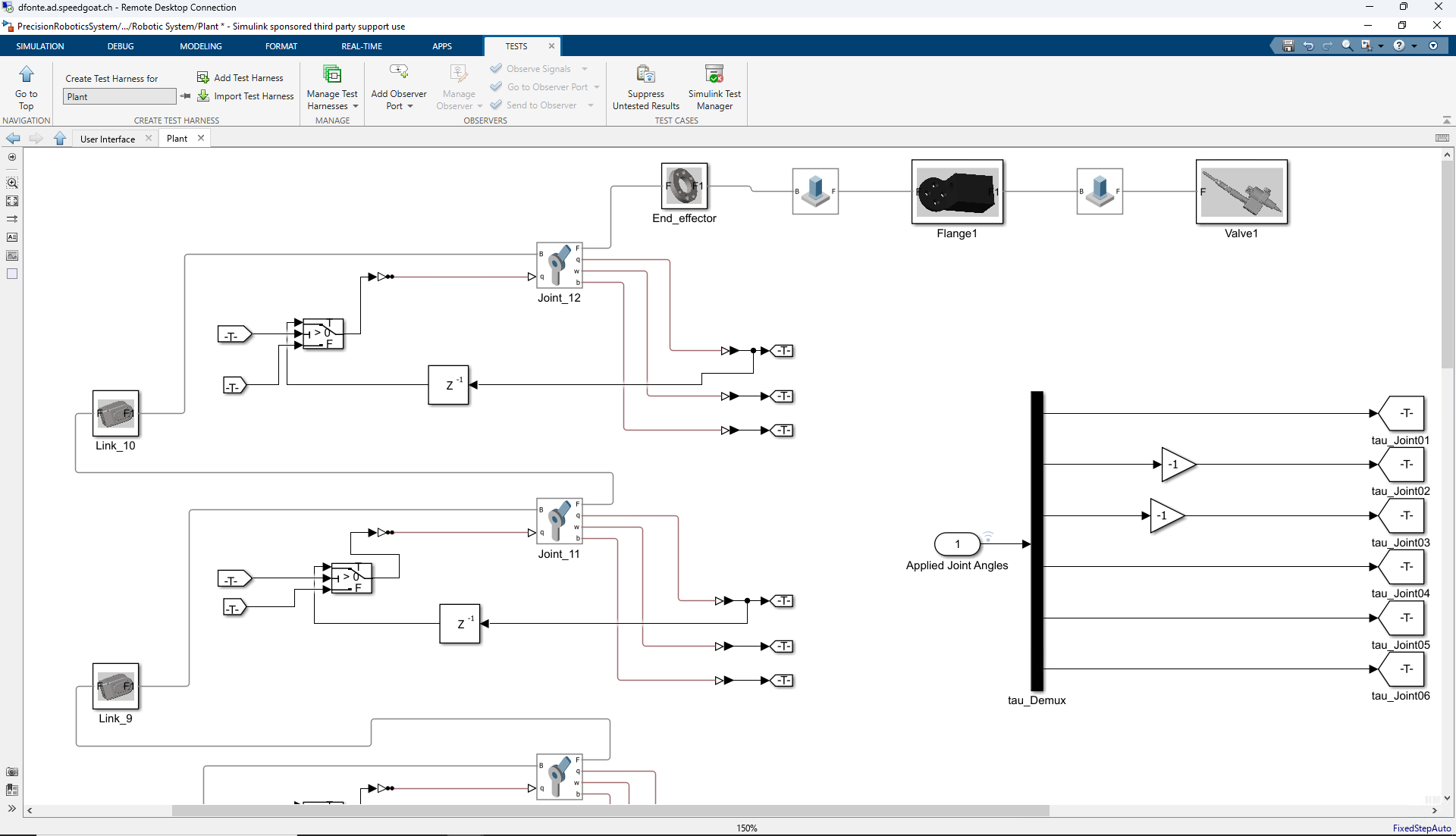1456x836 pixels.
Task: Select the Flange1 block
Action: point(957,192)
